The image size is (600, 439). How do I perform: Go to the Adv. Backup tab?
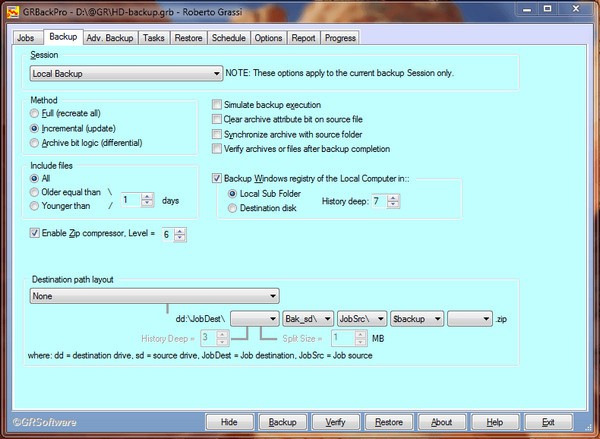coord(109,38)
